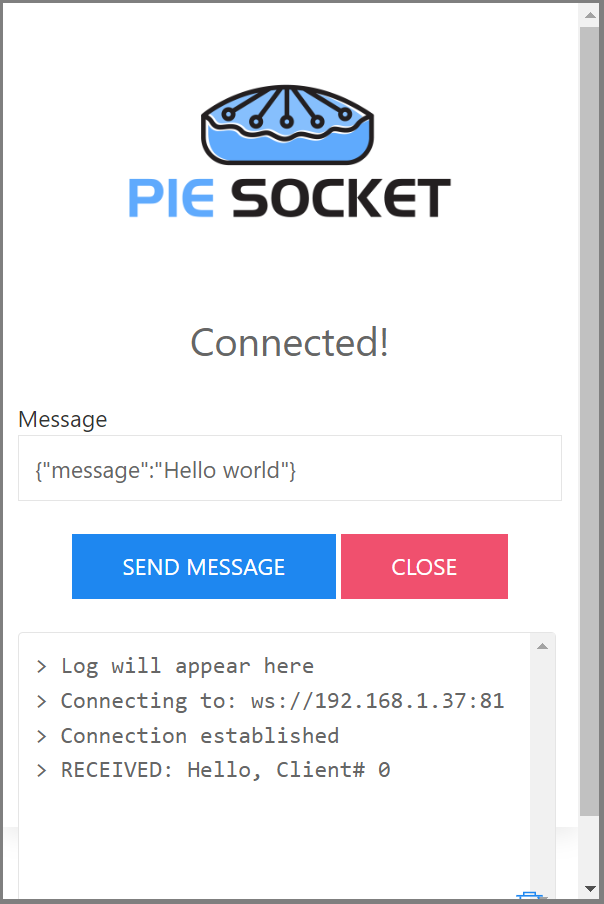Close the WebSocket connection with CLOSE
604x904 pixels.
click(424, 566)
